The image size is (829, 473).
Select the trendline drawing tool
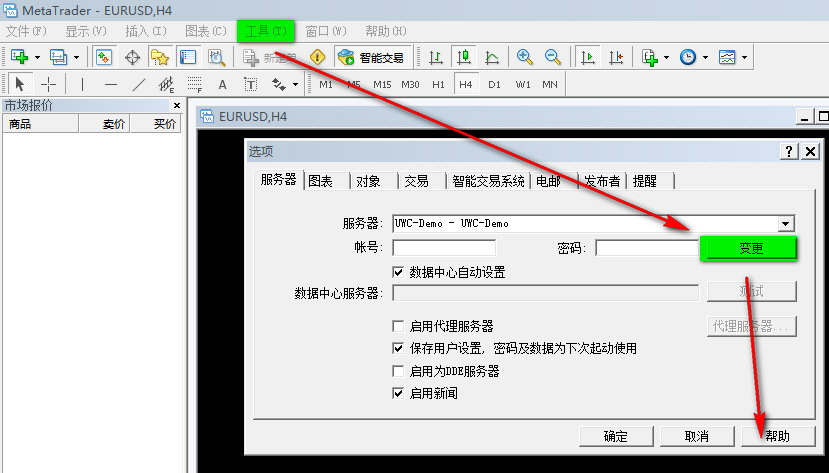coord(139,85)
